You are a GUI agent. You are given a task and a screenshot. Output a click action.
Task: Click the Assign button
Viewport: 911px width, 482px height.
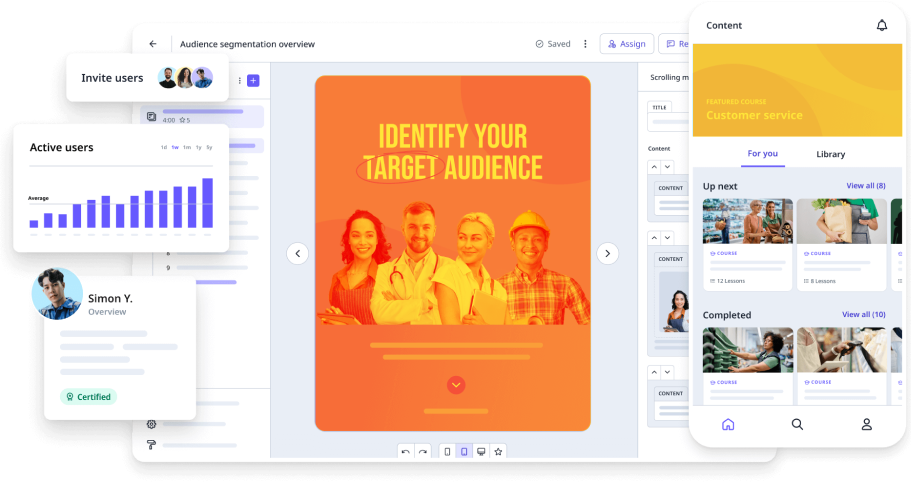[x=626, y=44]
